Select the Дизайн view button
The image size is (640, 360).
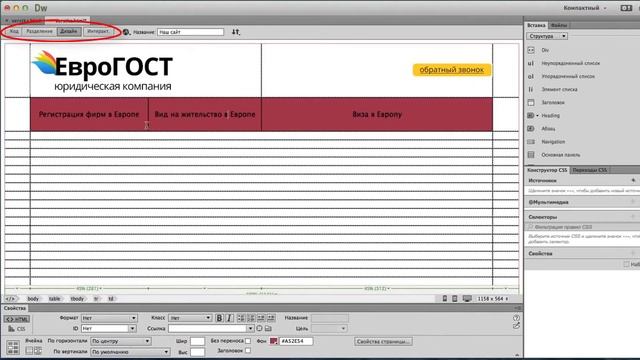pos(69,31)
